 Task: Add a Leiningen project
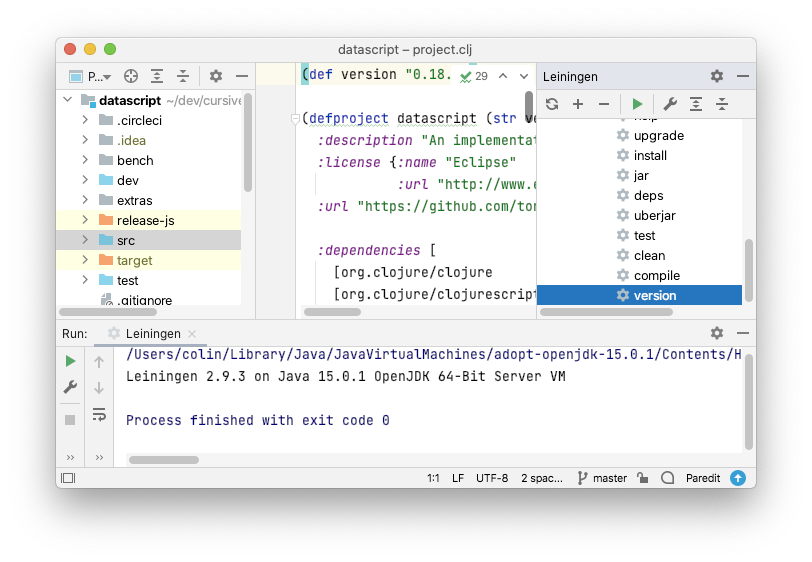click(578, 104)
